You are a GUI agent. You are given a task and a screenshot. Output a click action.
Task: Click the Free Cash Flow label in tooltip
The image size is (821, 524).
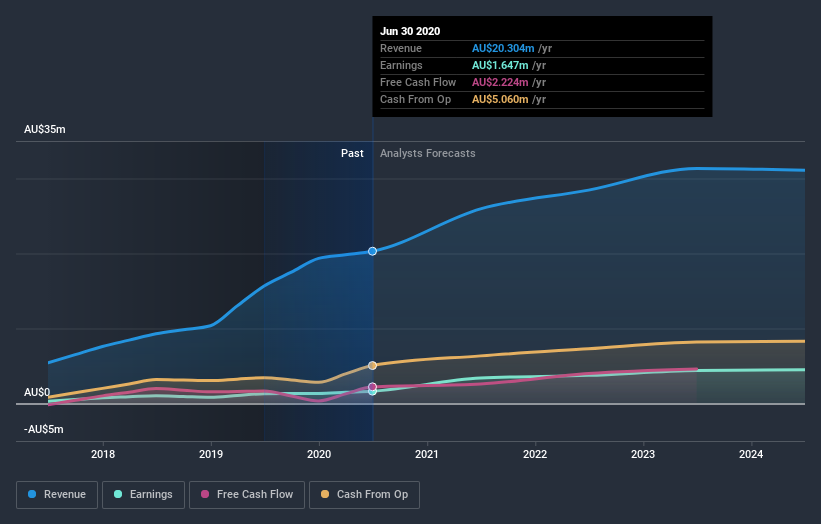418,83
